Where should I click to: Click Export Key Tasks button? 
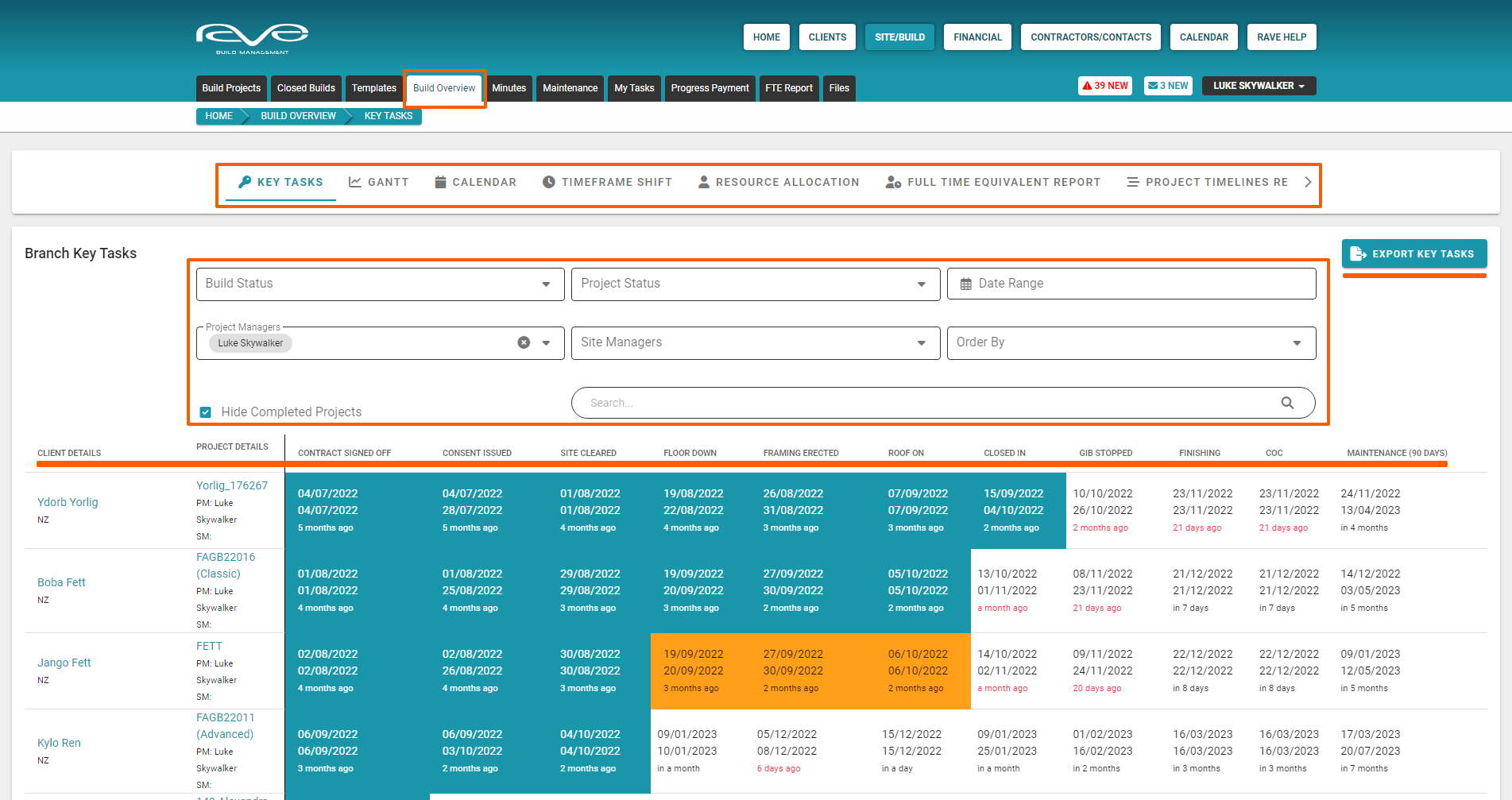[1414, 254]
